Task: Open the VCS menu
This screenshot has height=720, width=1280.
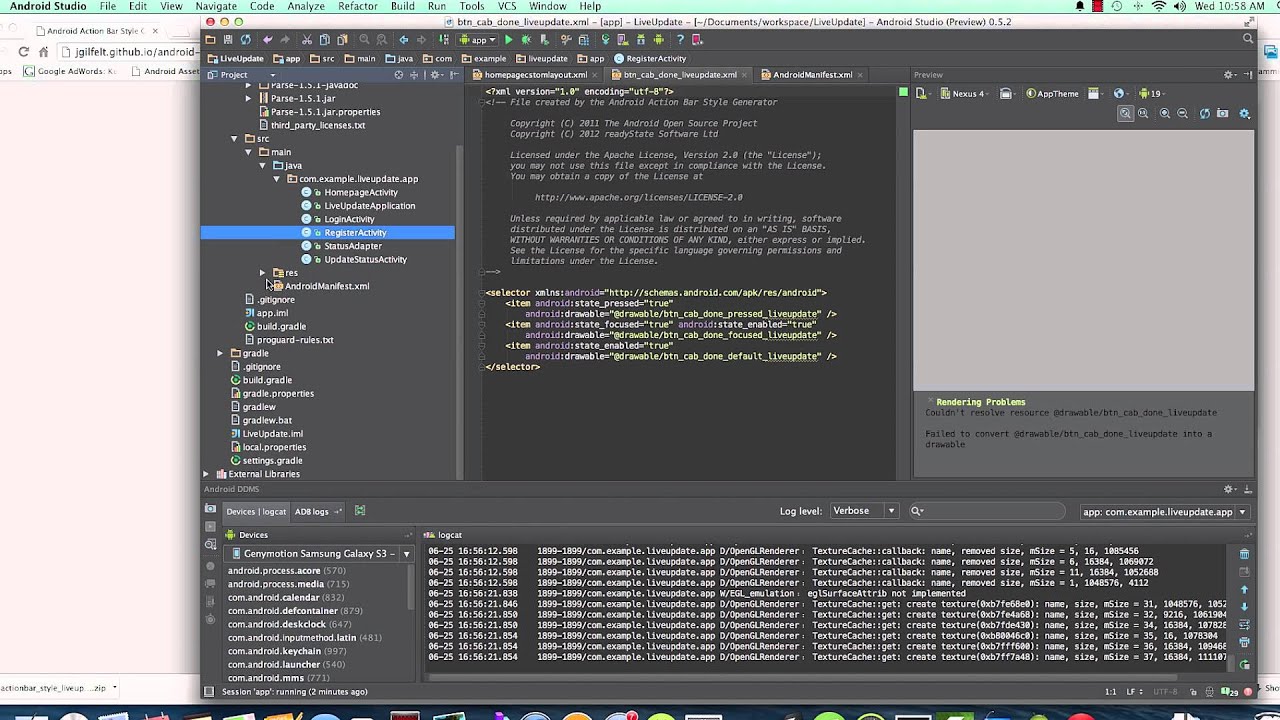Action: point(507,6)
